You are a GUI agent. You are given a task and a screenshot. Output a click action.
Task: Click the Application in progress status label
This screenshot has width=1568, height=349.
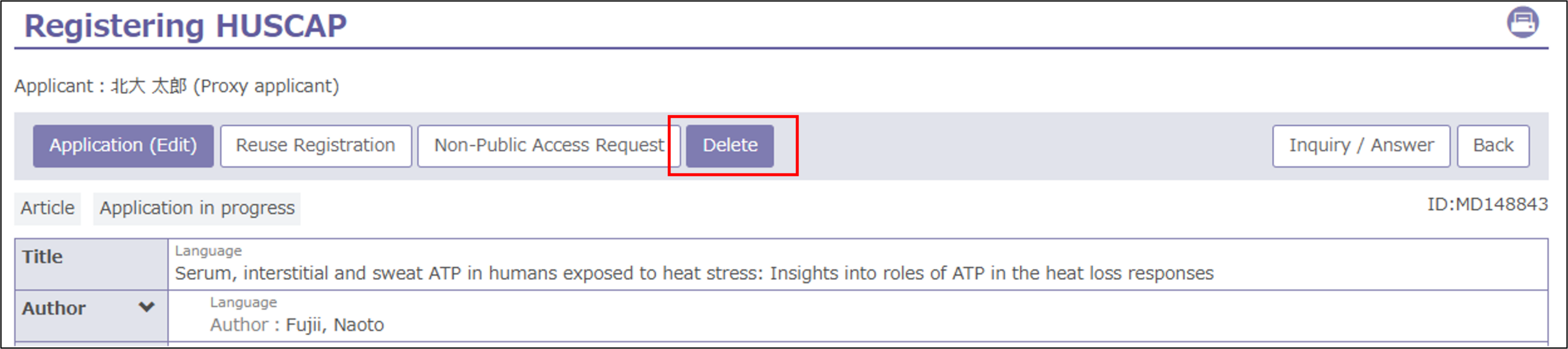(x=197, y=208)
